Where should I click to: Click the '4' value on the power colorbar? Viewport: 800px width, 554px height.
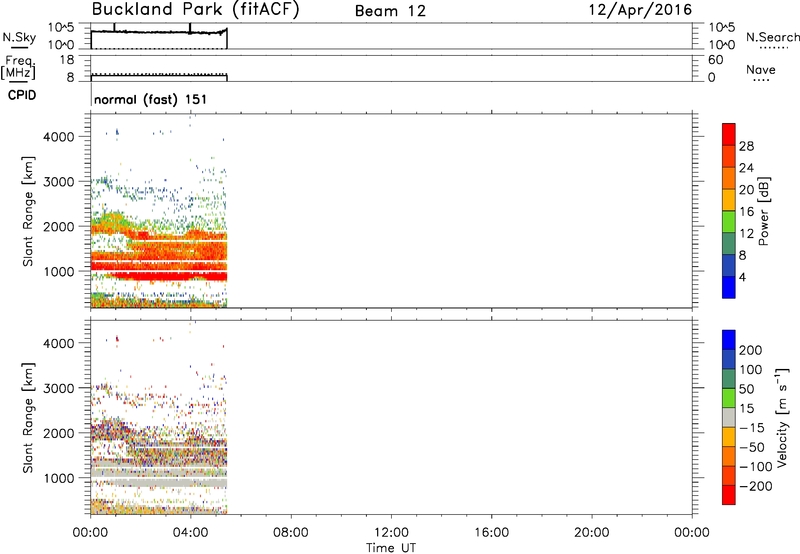[x=742, y=278]
